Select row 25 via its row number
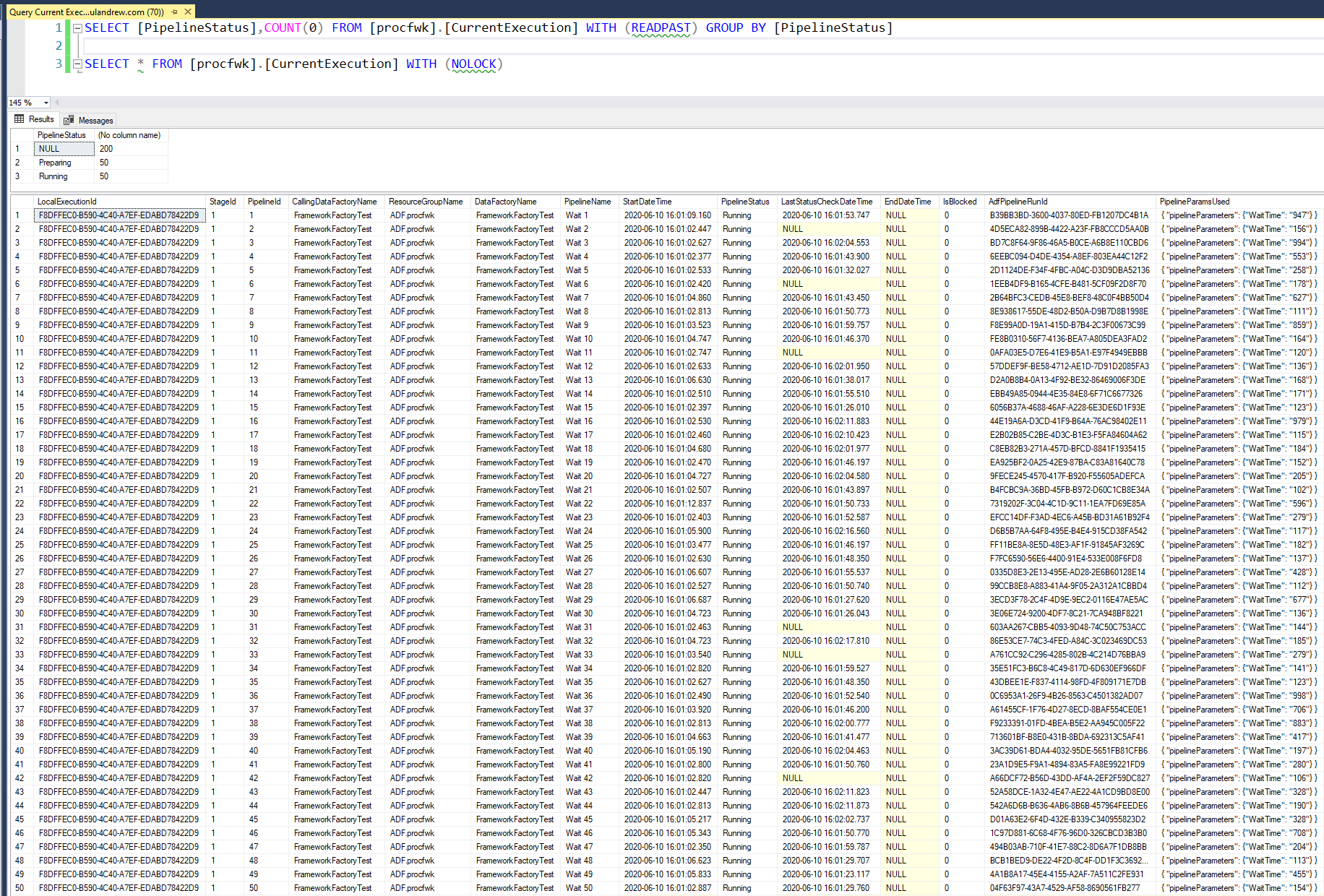Viewport: 1324px width, 896px height. 20,545
